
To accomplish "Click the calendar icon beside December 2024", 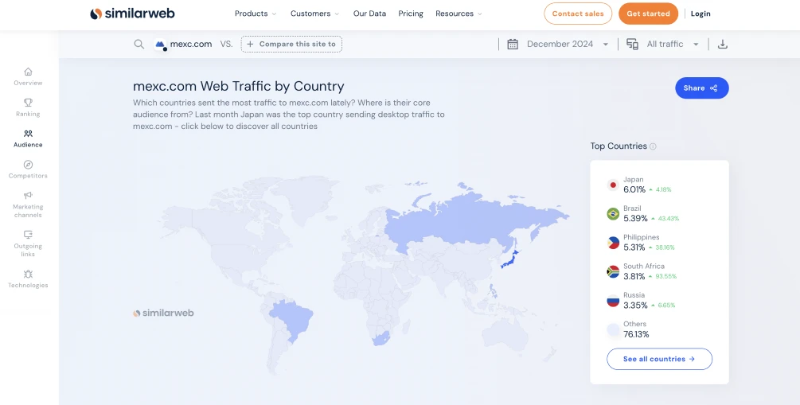I will (x=513, y=44).
